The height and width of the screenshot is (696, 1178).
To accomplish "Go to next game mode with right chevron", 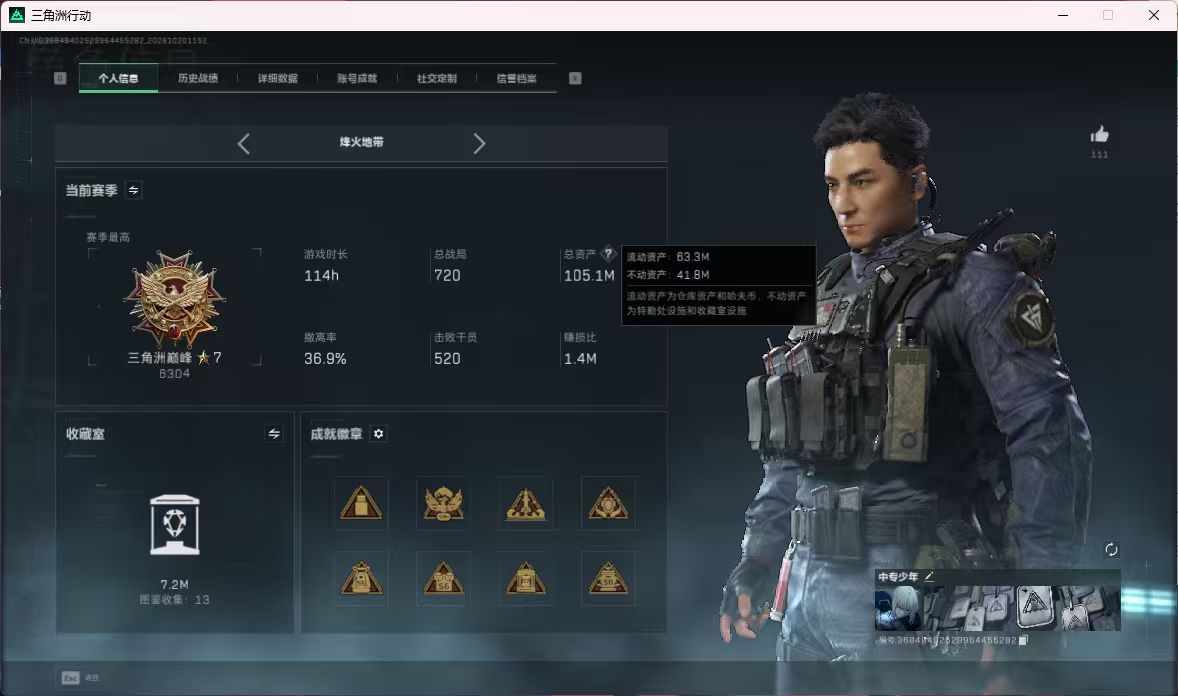I will pos(479,144).
